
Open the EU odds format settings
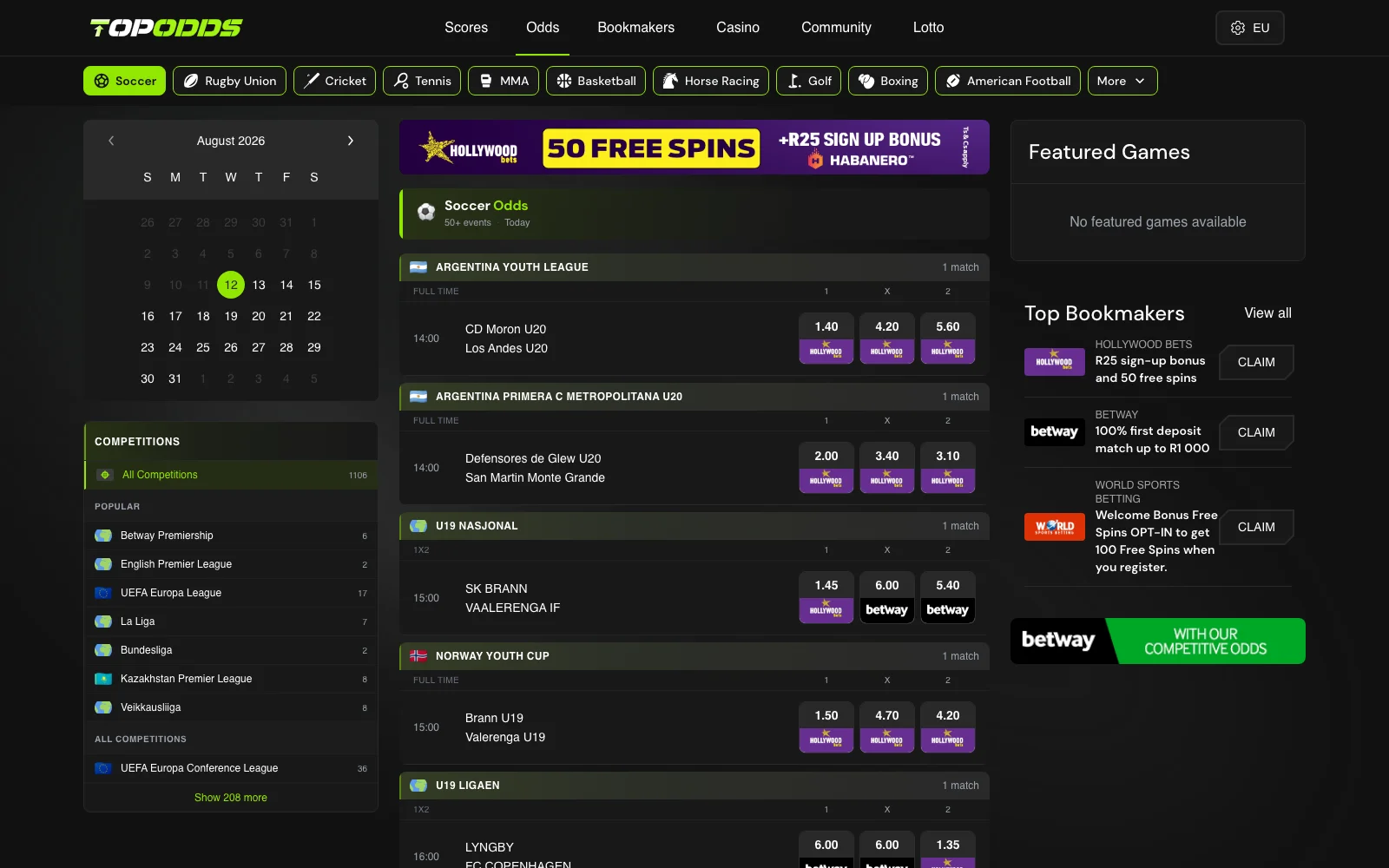[x=1250, y=28]
